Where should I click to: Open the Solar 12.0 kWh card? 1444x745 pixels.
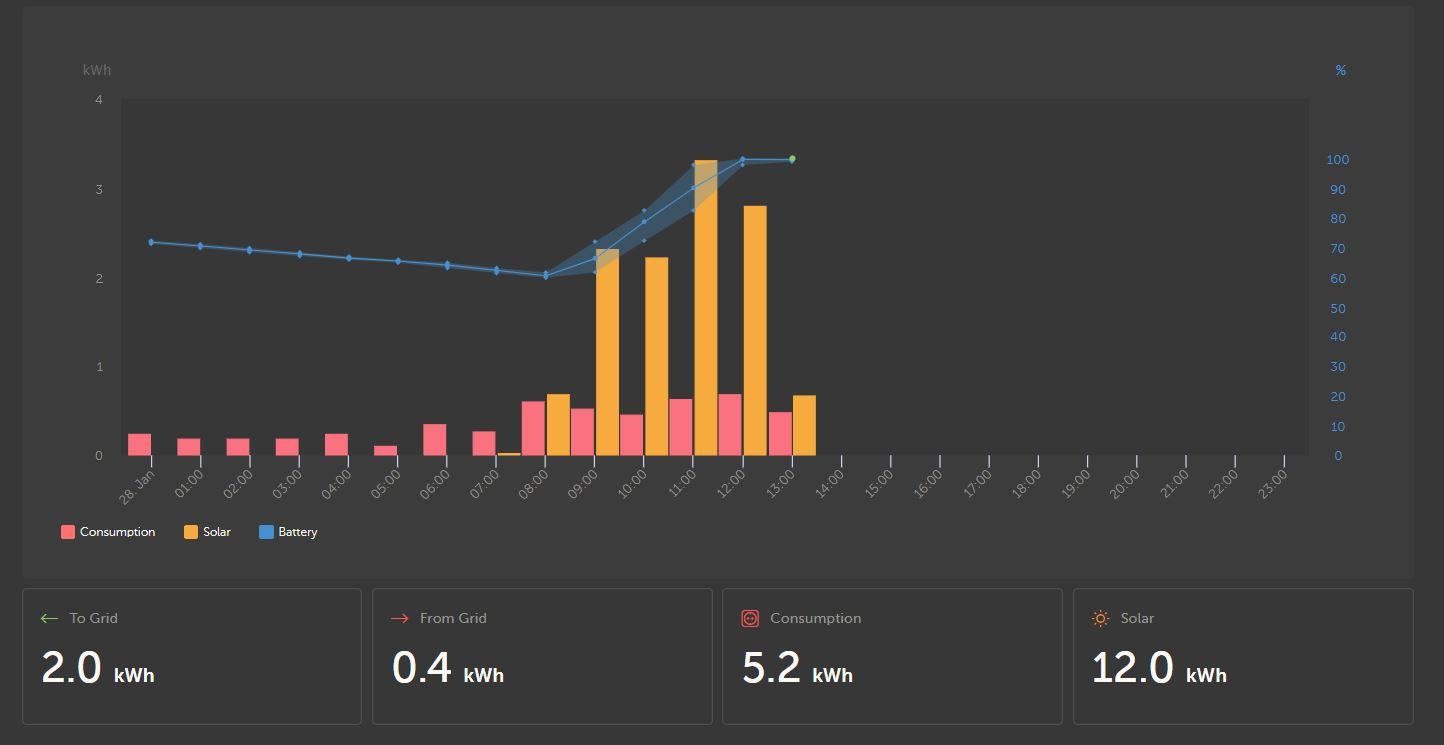click(x=1243, y=656)
